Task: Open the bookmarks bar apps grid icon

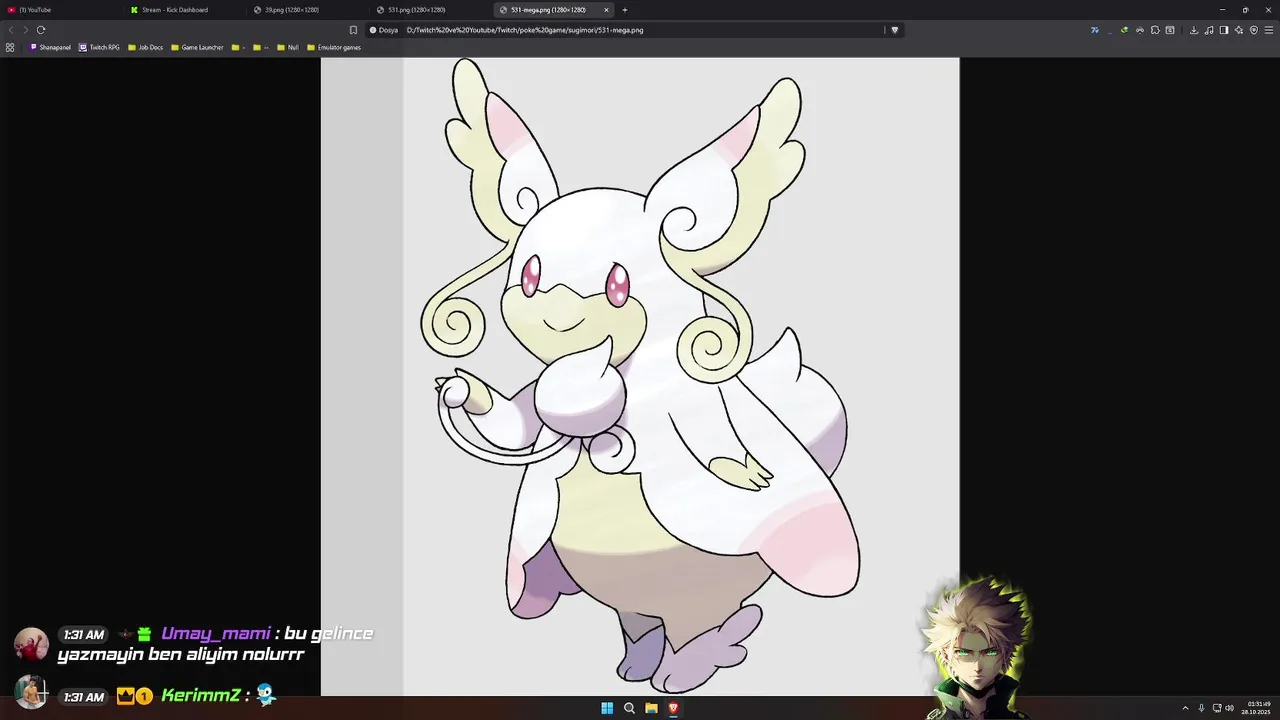Action: tap(10, 47)
